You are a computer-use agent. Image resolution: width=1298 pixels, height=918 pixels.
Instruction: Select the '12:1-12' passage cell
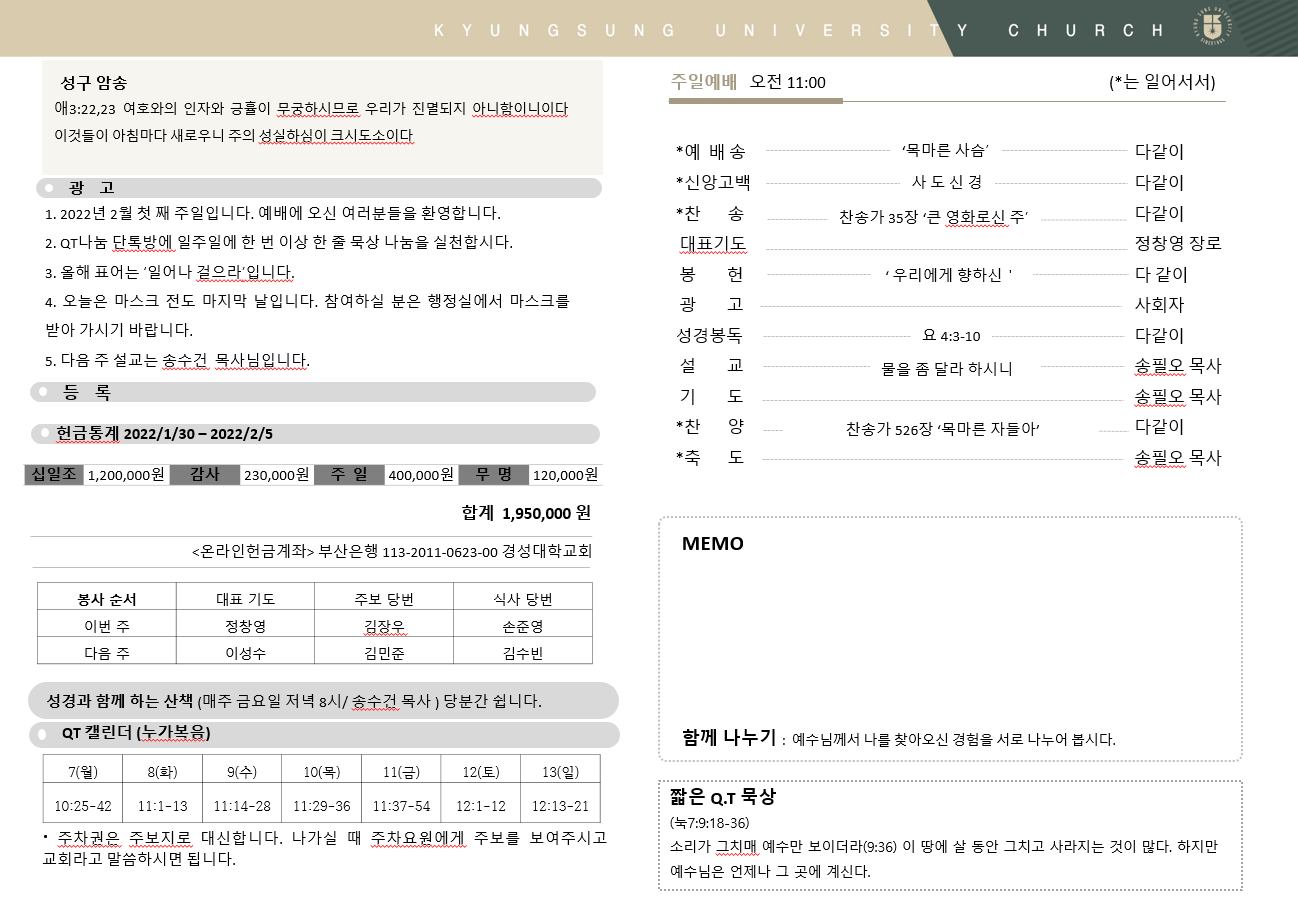coord(481,805)
